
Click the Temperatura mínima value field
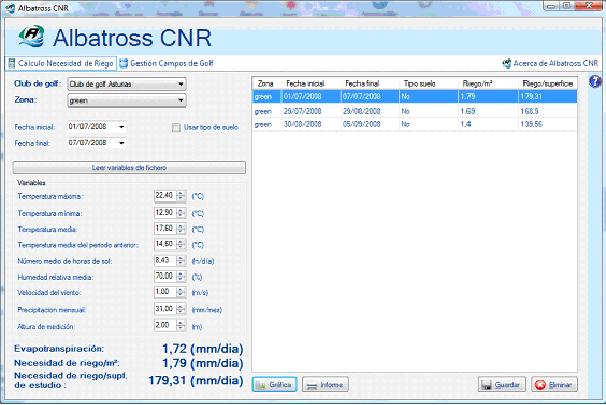[165, 213]
